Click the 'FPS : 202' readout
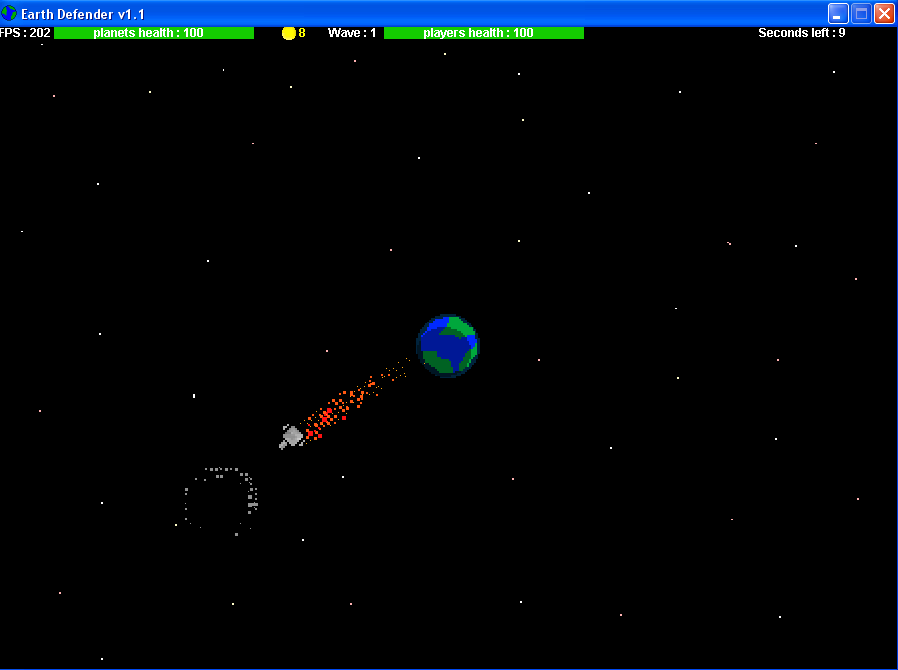The width and height of the screenshot is (898, 670). (x=25, y=33)
